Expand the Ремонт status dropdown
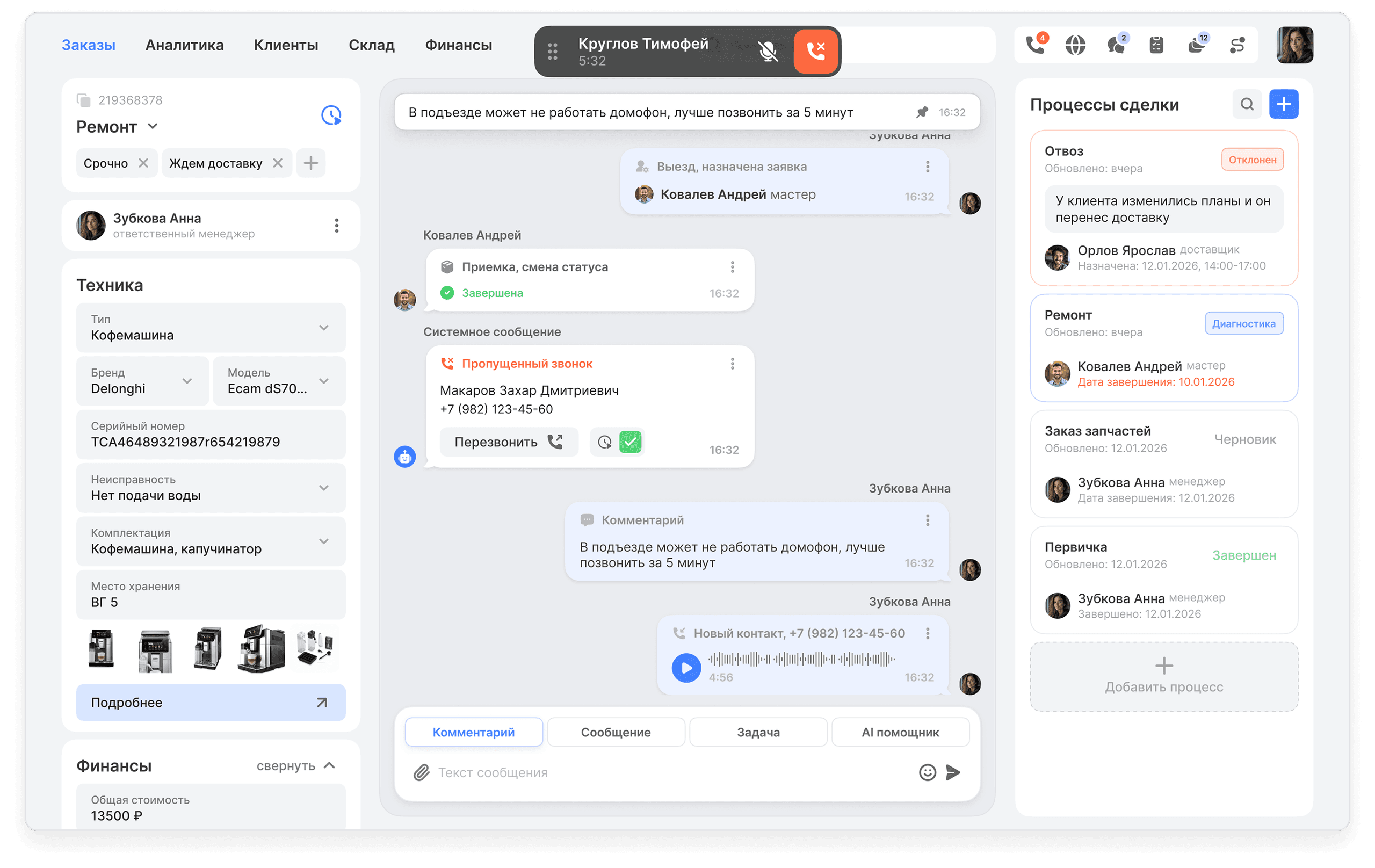1375x868 pixels. (x=153, y=127)
